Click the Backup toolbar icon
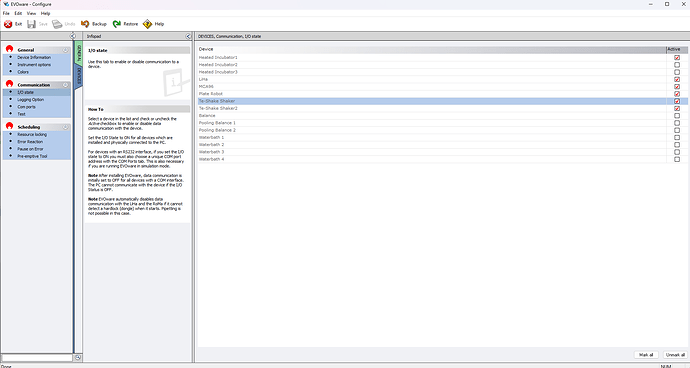This screenshot has width=690, height=368. (85, 24)
